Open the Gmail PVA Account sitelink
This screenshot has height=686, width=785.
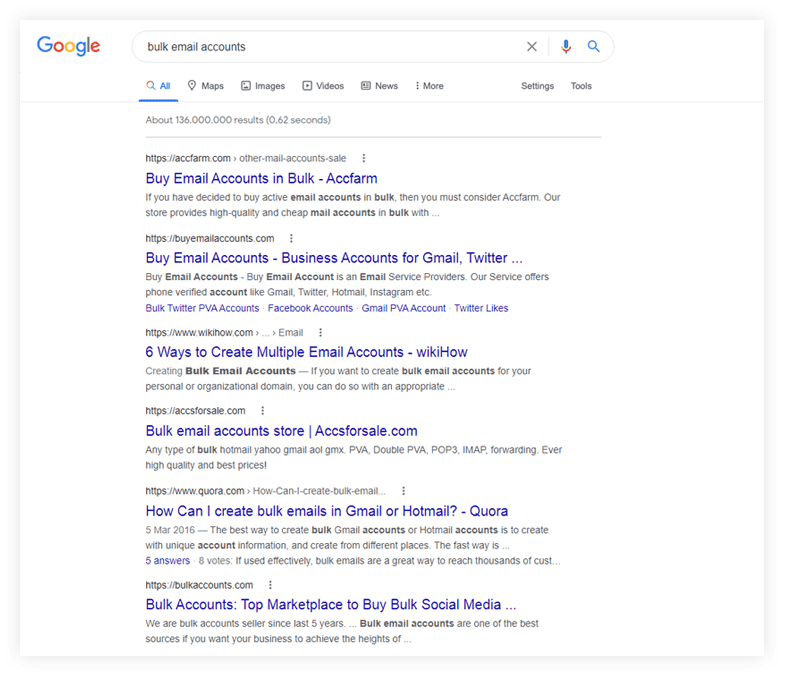[x=403, y=308]
